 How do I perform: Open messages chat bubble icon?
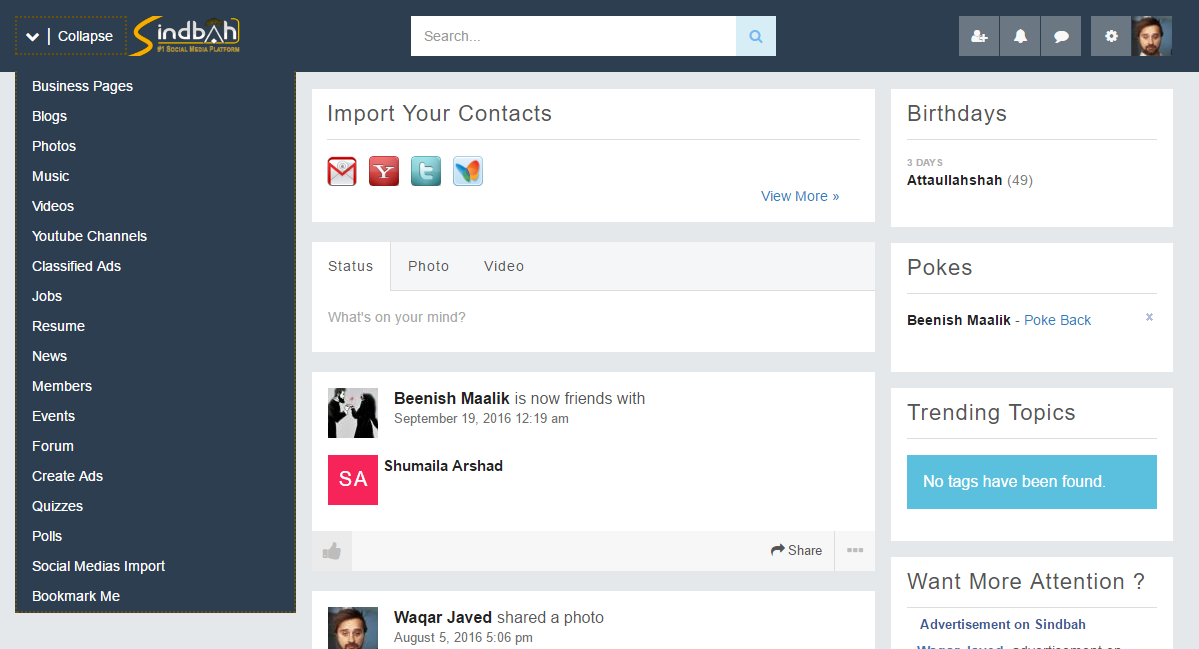[x=1061, y=36]
